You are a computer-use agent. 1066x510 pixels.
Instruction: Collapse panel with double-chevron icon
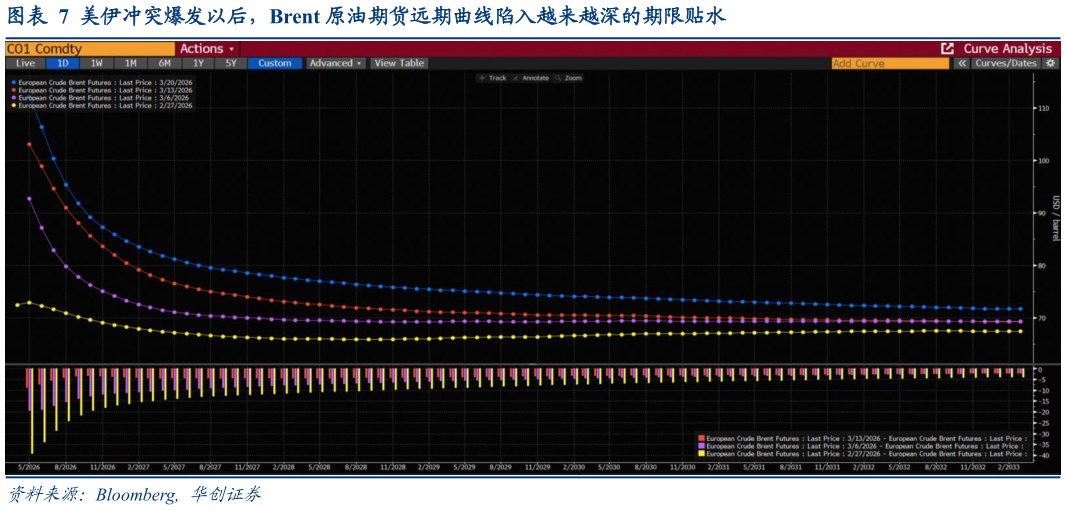(961, 63)
